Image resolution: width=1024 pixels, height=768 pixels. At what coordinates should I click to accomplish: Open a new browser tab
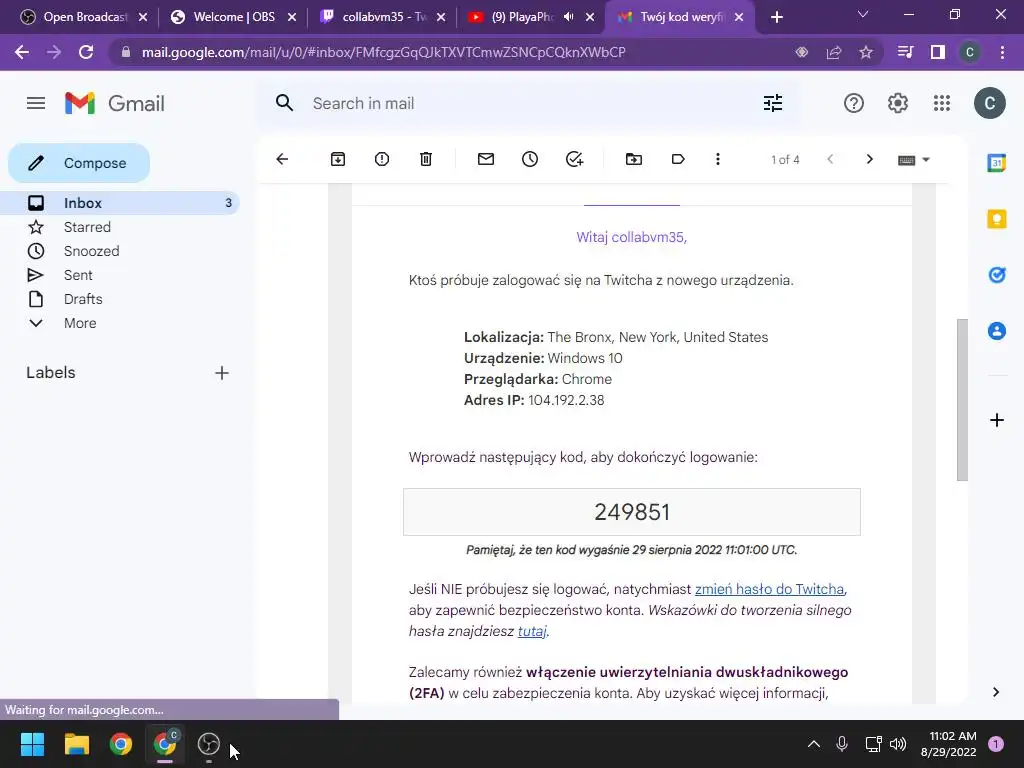click(x=776, y=17)
